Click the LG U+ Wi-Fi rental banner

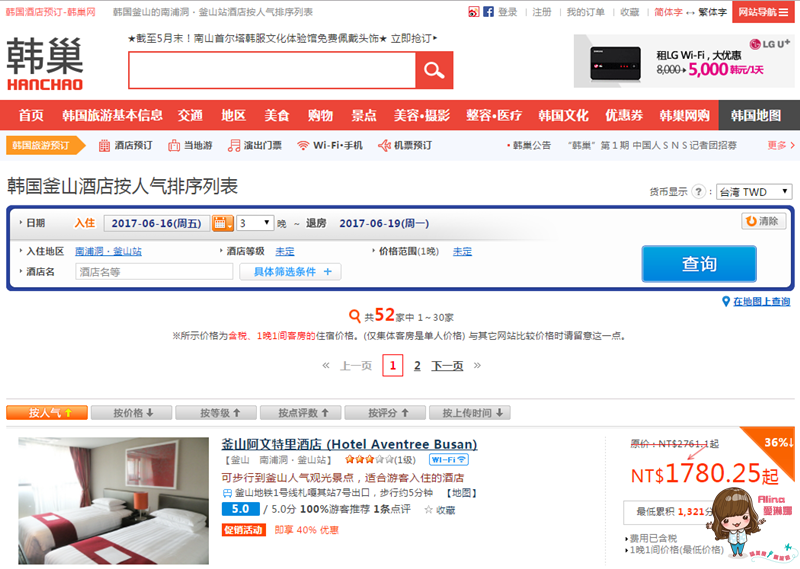(x=684, y=61)
